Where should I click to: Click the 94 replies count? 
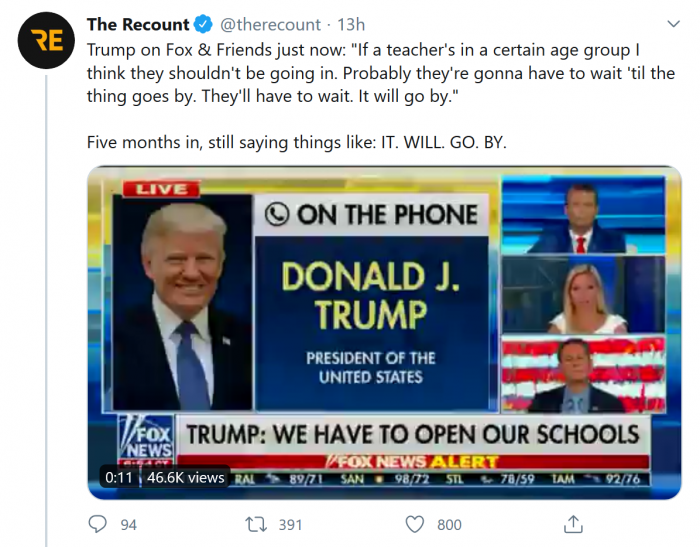pyautogui.click(x=128, y=524)
